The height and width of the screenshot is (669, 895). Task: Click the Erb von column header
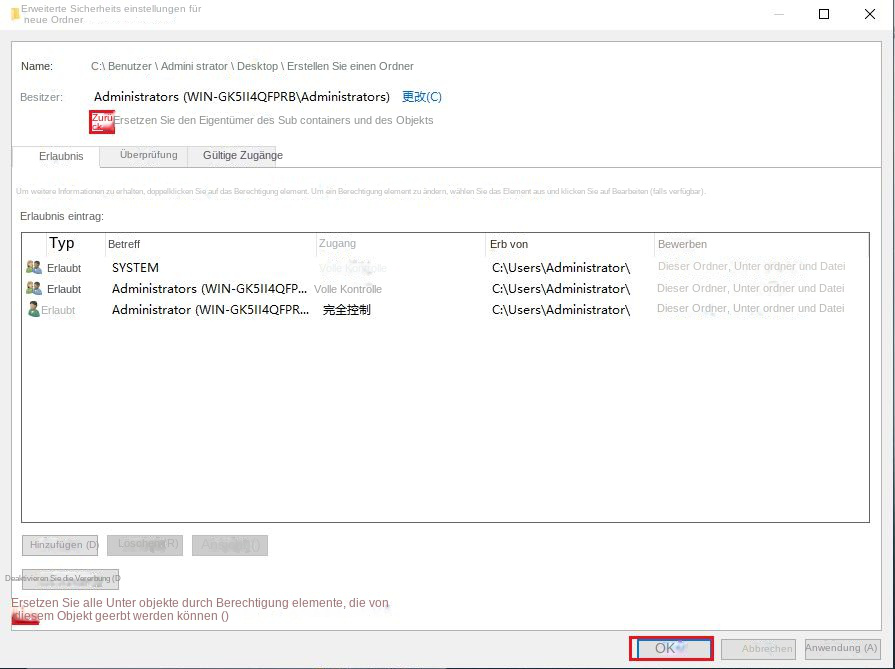(x=568, y=244)
